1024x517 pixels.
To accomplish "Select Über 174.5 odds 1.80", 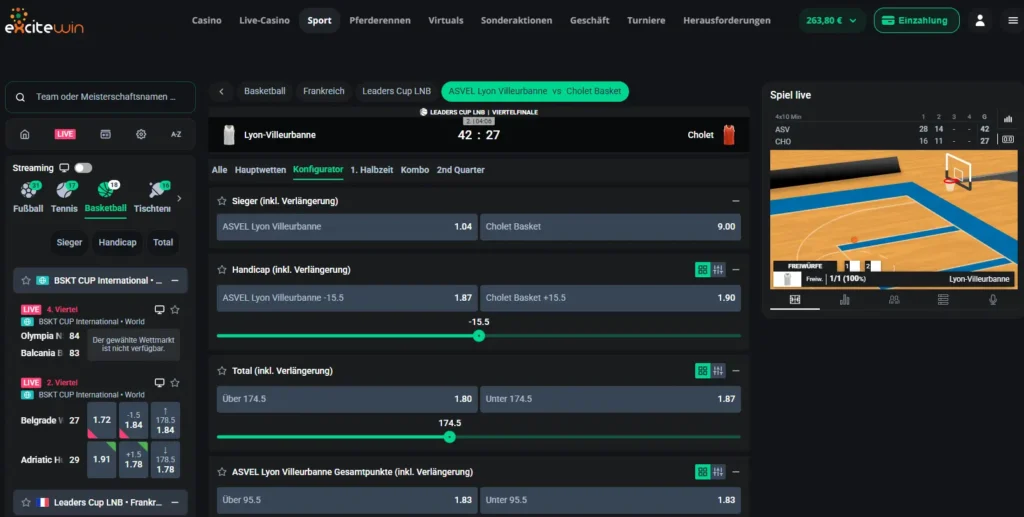I will pos(347,399).
